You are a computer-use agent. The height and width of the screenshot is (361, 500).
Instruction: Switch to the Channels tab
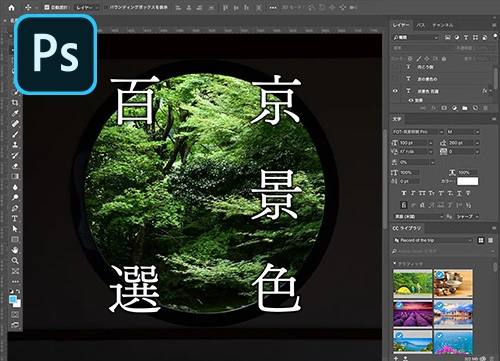point(443,25)
